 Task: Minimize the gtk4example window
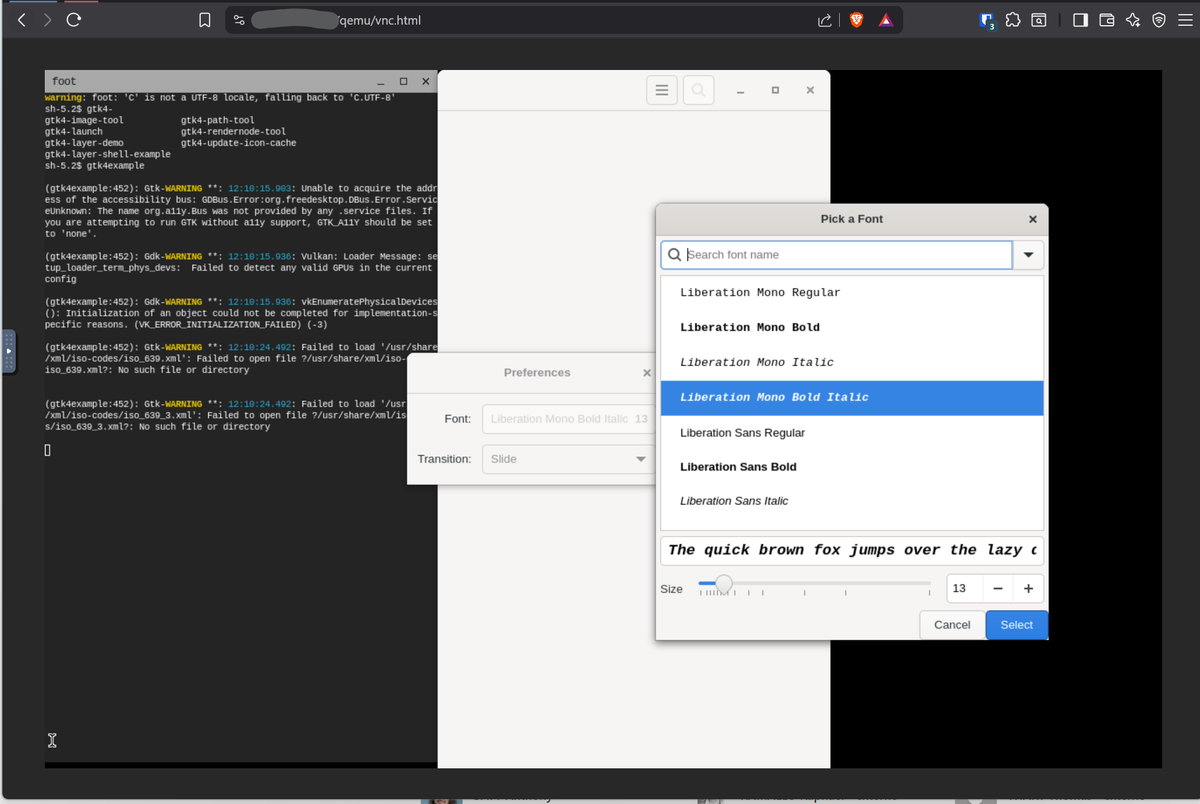pyautogui.click(x=741, y=91)
